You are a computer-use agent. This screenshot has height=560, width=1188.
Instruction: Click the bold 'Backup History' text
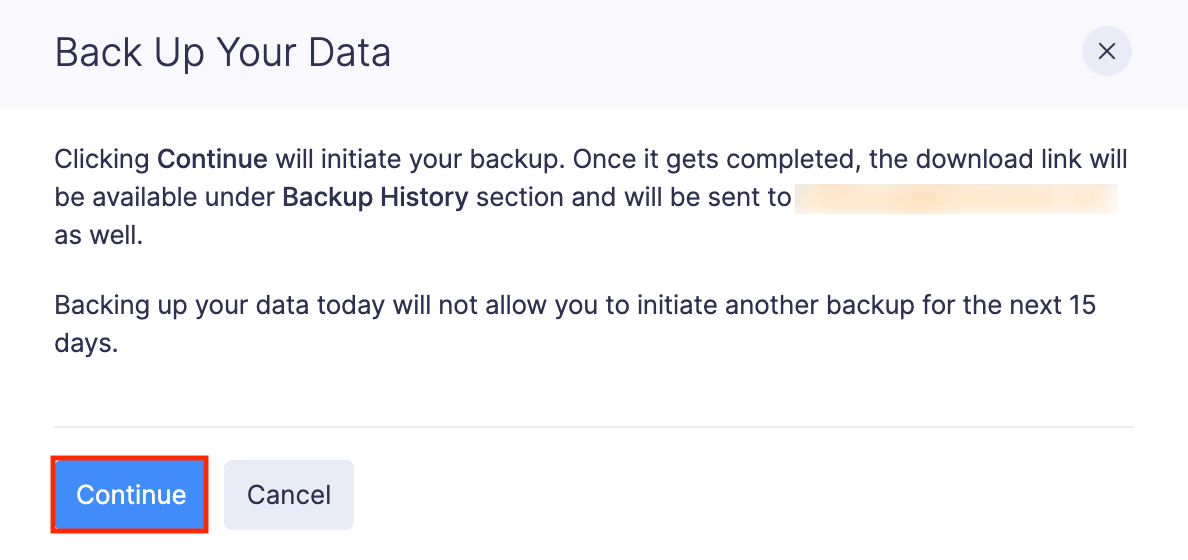[x=375, y=197]
